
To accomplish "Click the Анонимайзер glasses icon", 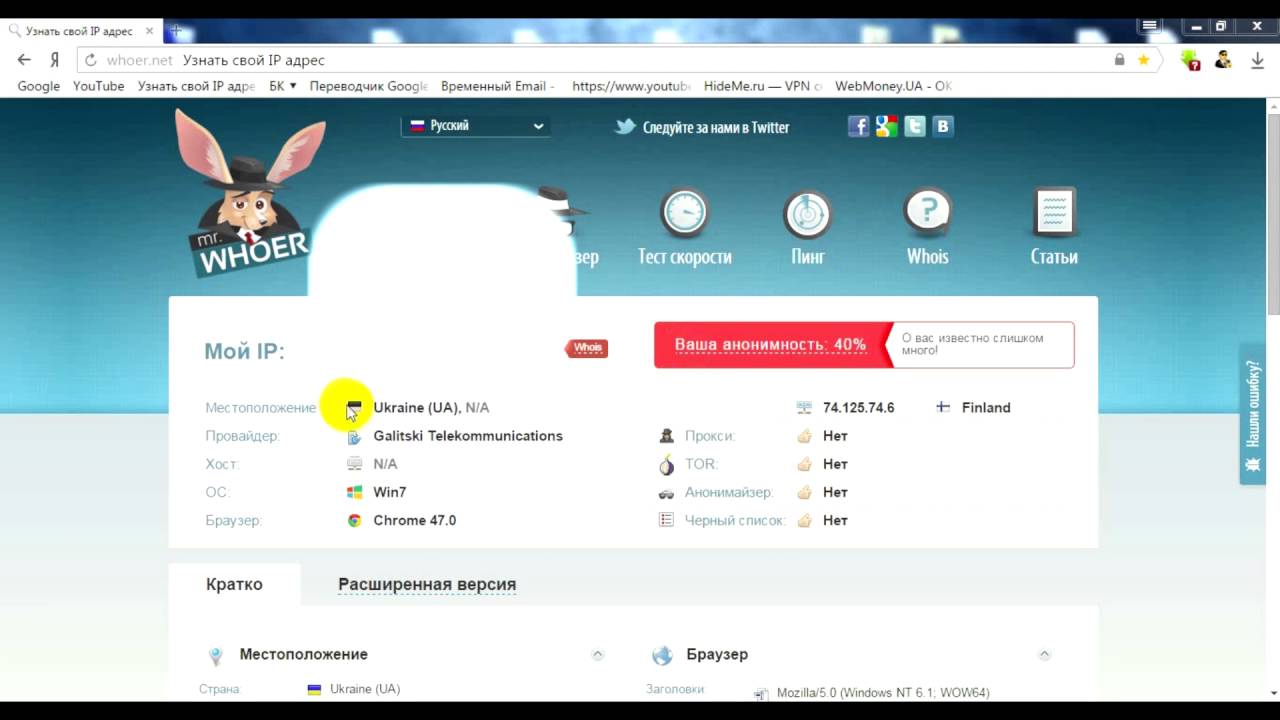I will pyautogui.click(x=667, y=493).
